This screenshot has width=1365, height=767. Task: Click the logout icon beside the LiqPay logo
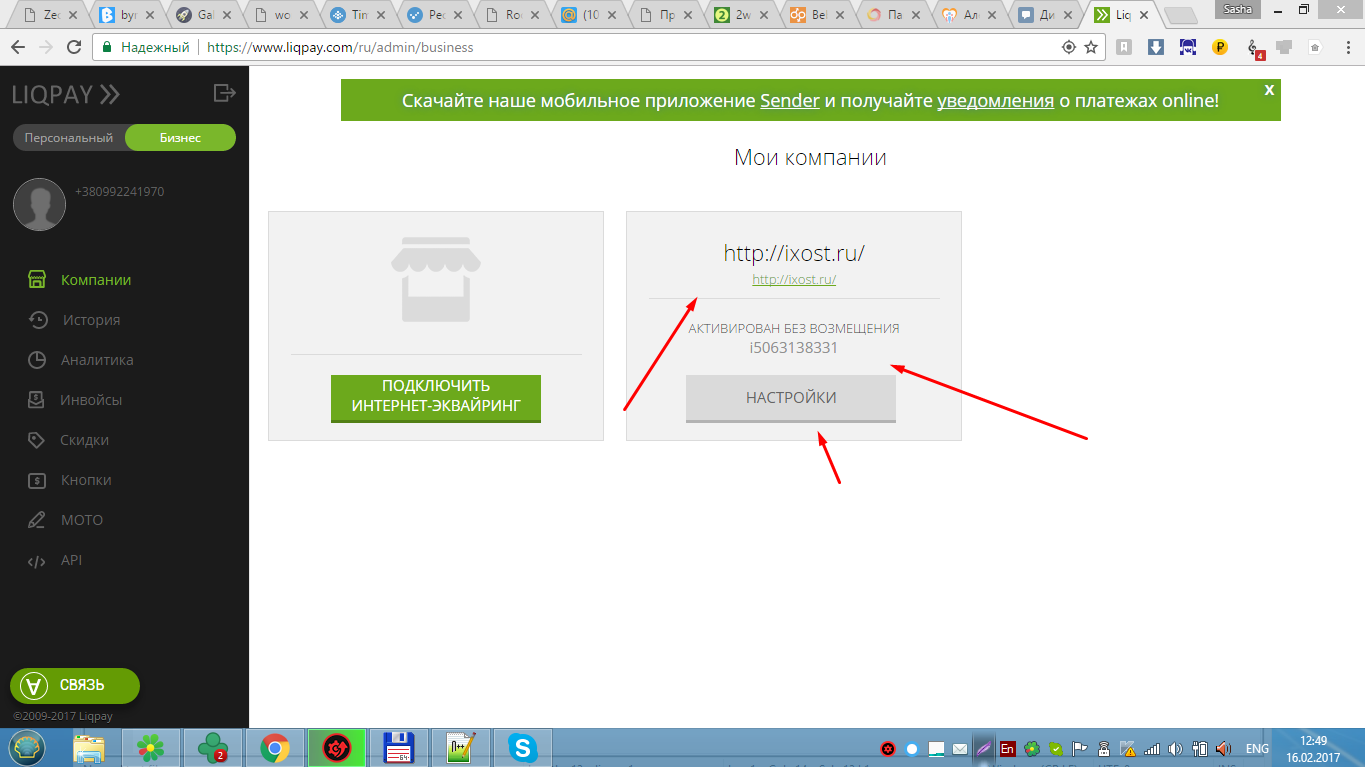pos(224,93)
